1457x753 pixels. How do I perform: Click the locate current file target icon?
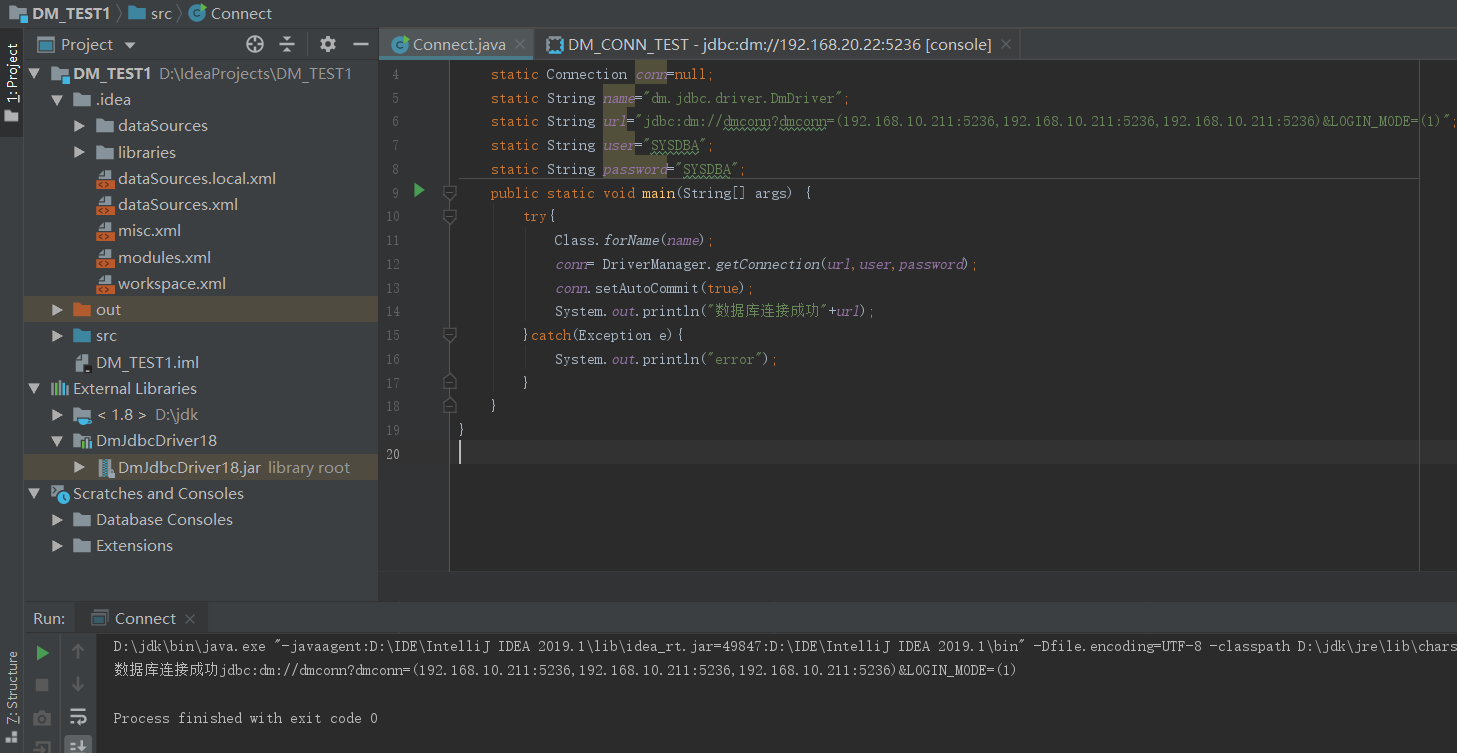(x=255, y=44)
